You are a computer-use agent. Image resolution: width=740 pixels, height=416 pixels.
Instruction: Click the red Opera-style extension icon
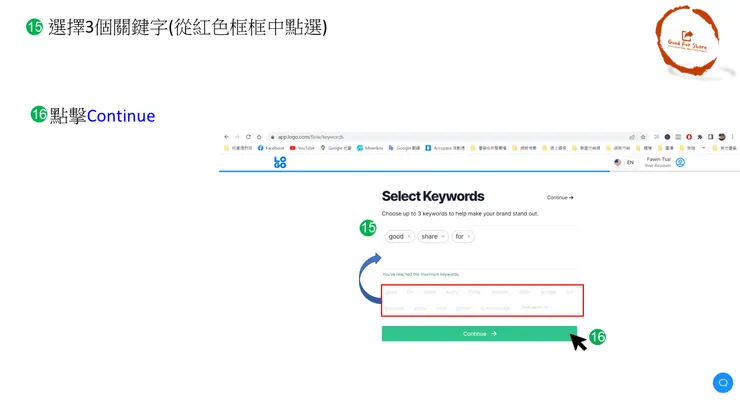click(x=689, y=137)
